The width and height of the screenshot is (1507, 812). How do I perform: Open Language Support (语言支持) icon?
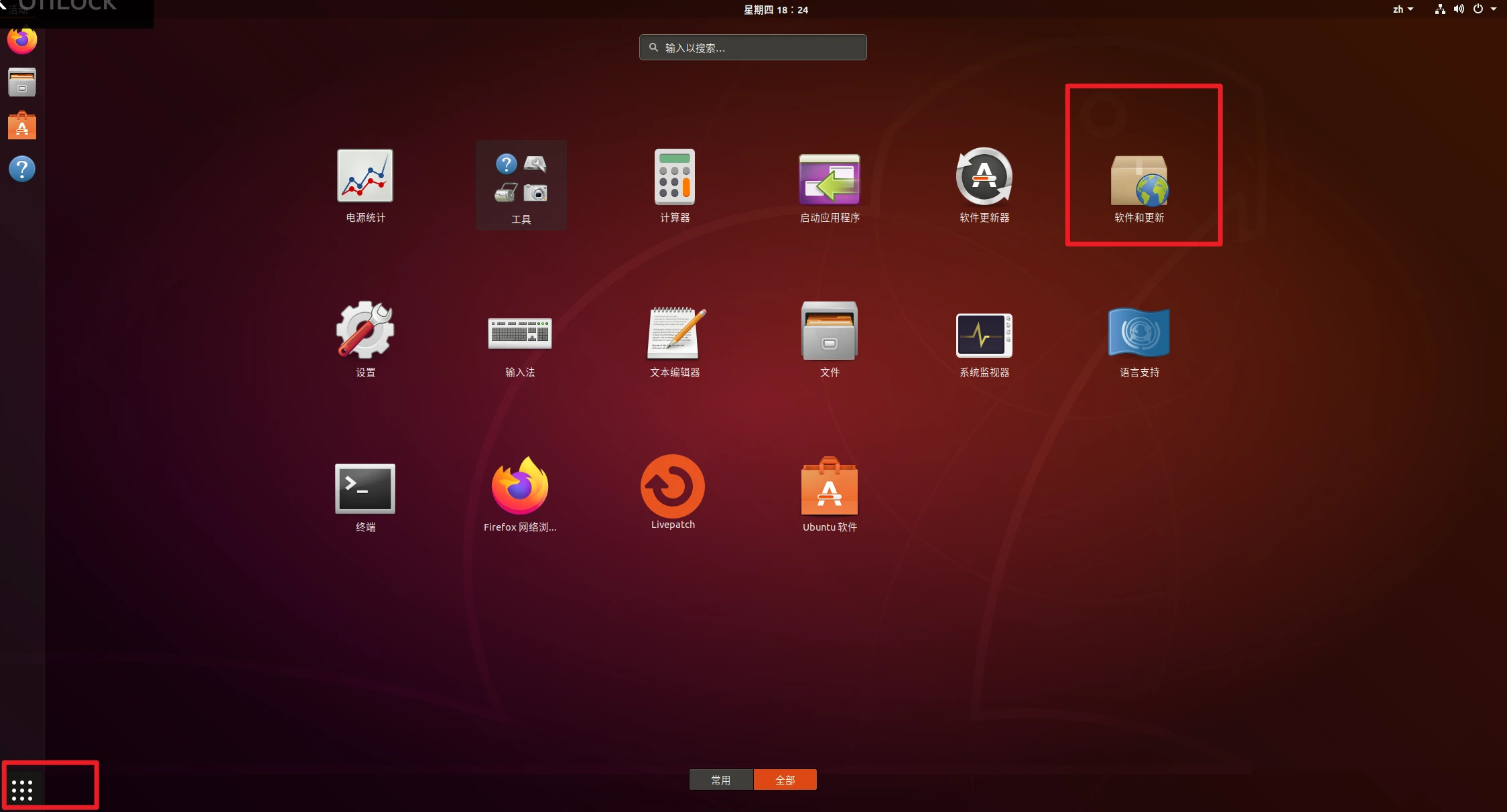[1139, 333]
